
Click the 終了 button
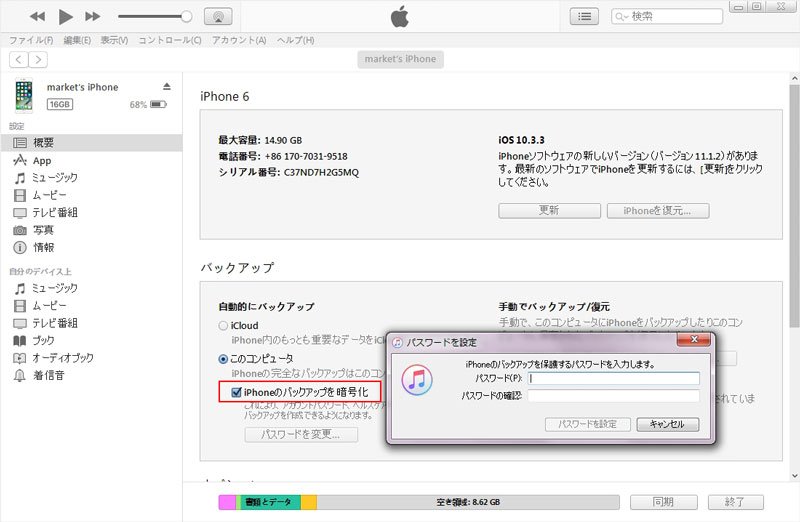(x=735, y=502)
